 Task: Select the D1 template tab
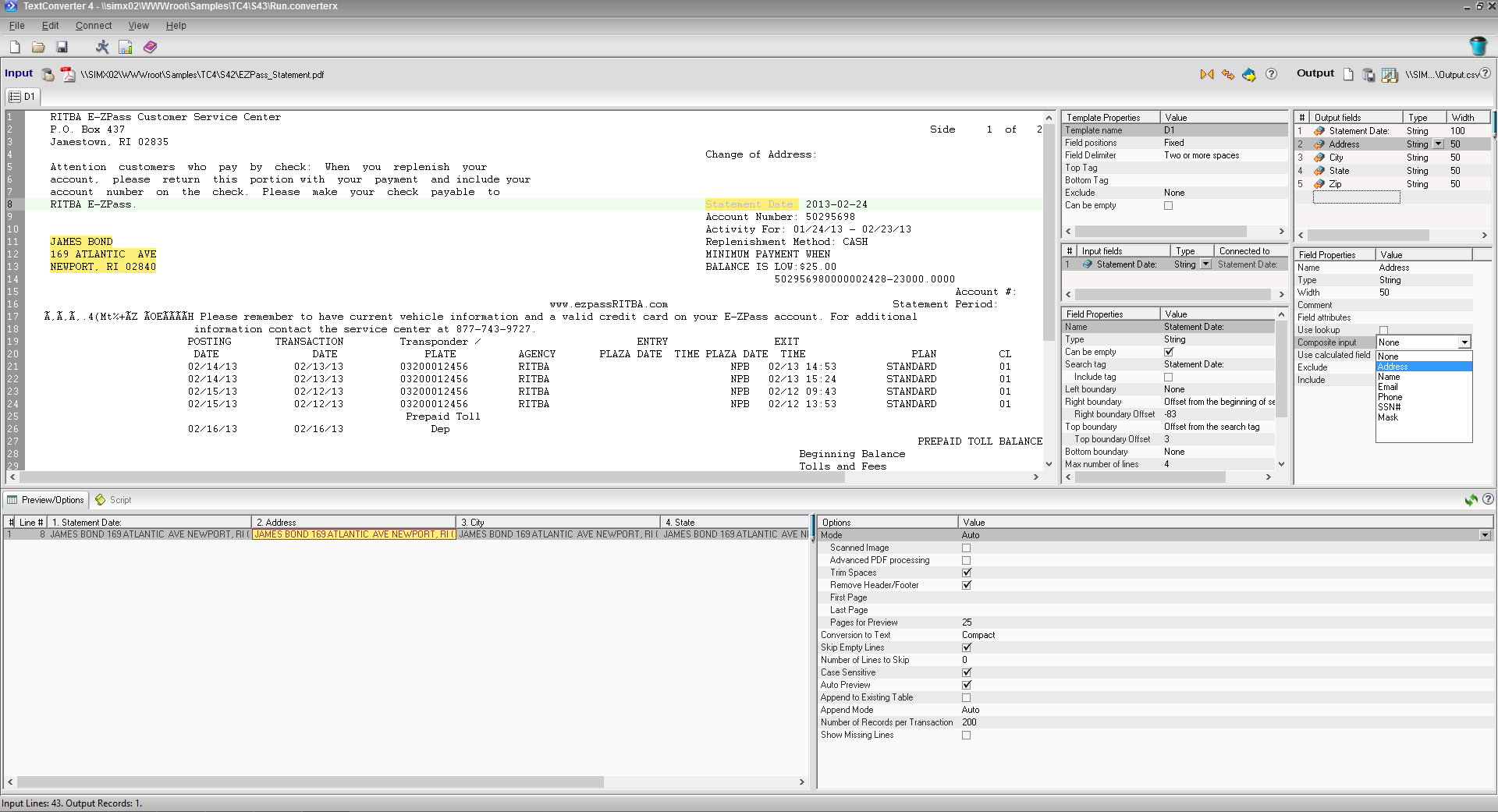click(x=22, y=97)
